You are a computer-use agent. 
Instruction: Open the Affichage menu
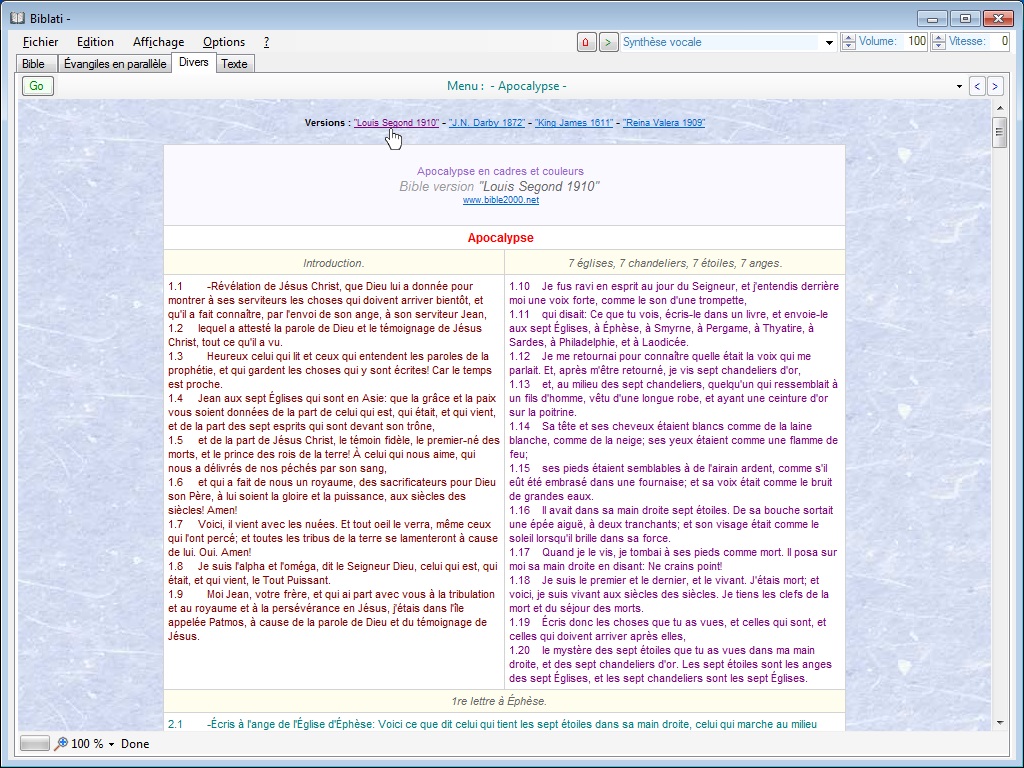(158, 42)
